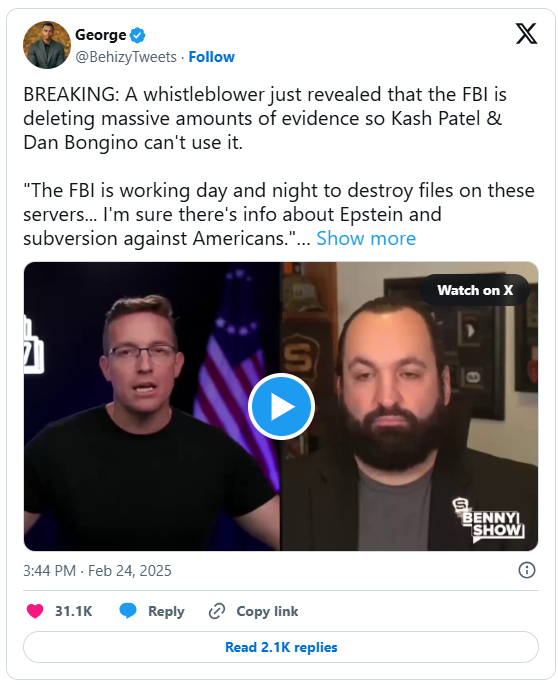Click the George display name
Viewport: 558px width, 685px height.
(101, 35)
